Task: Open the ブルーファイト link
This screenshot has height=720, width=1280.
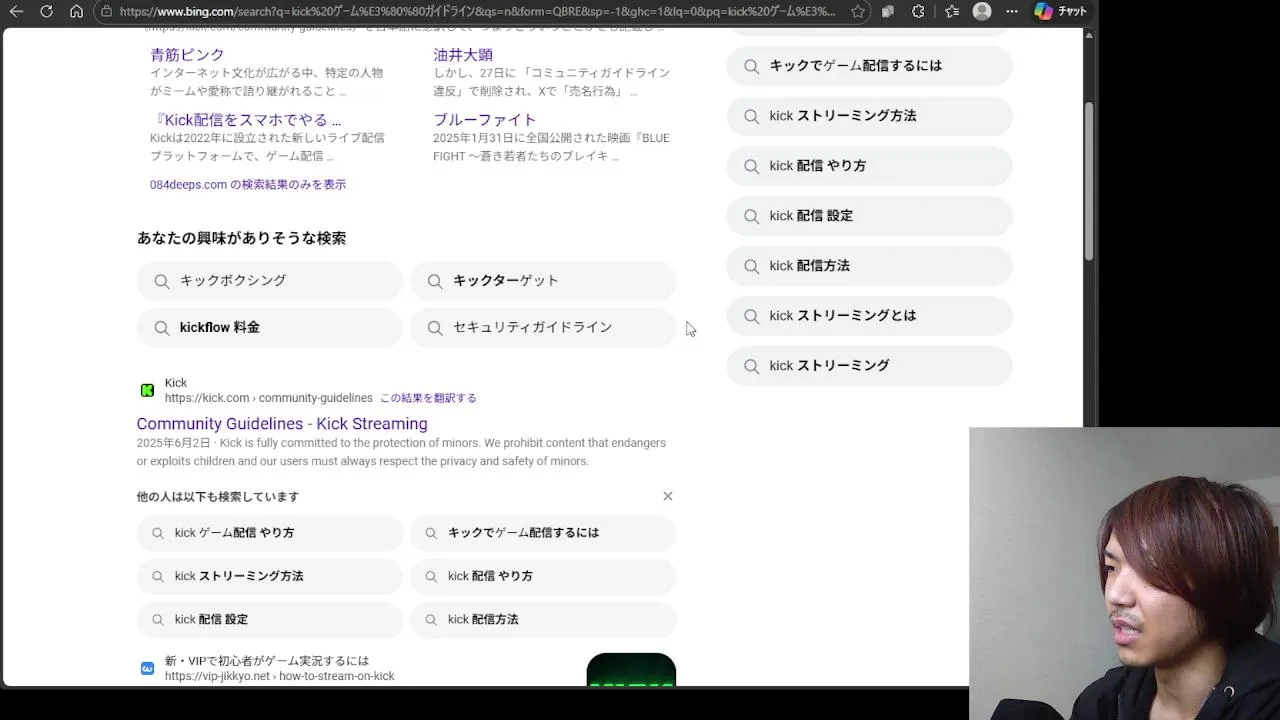Action: pos(485,120)
